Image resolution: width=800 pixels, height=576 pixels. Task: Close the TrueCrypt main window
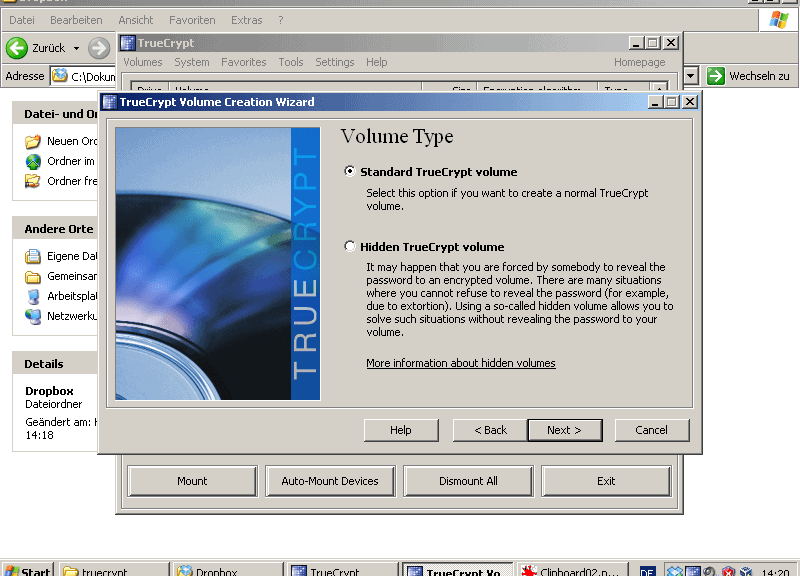pos(671,43)
